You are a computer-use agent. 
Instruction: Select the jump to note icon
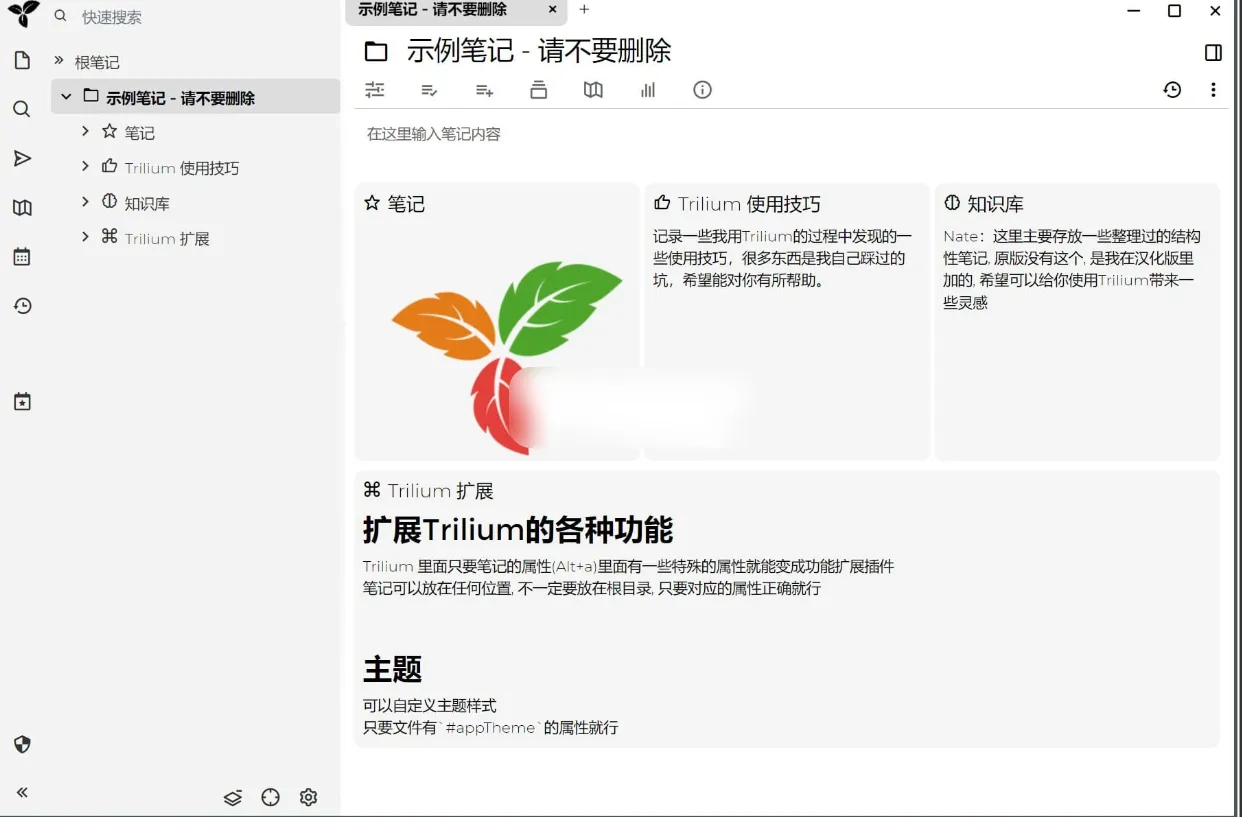point(22,158)
